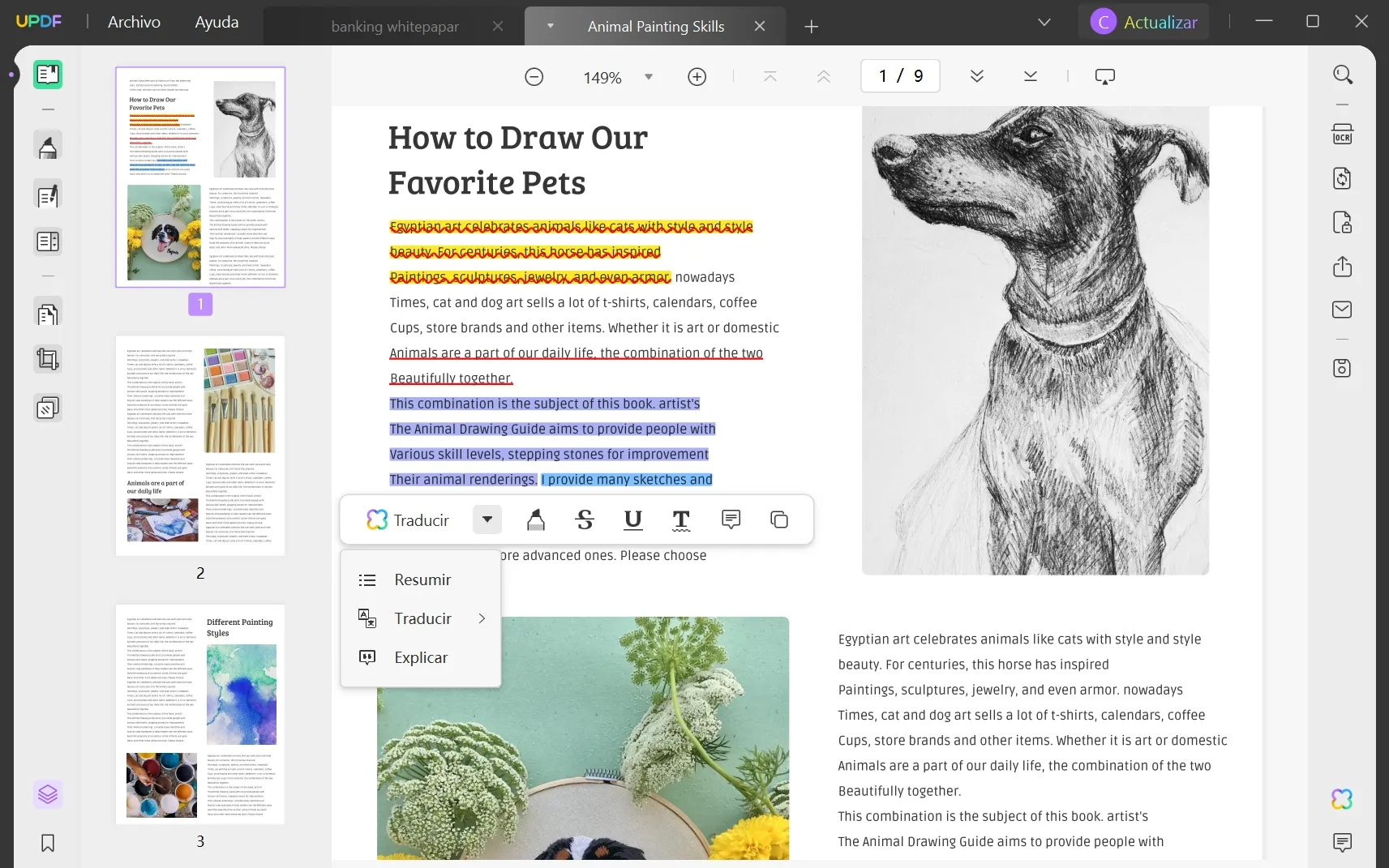Go to previous page arrow
This screenshot has width=1389, height=868.
click(x=824, y=76)
